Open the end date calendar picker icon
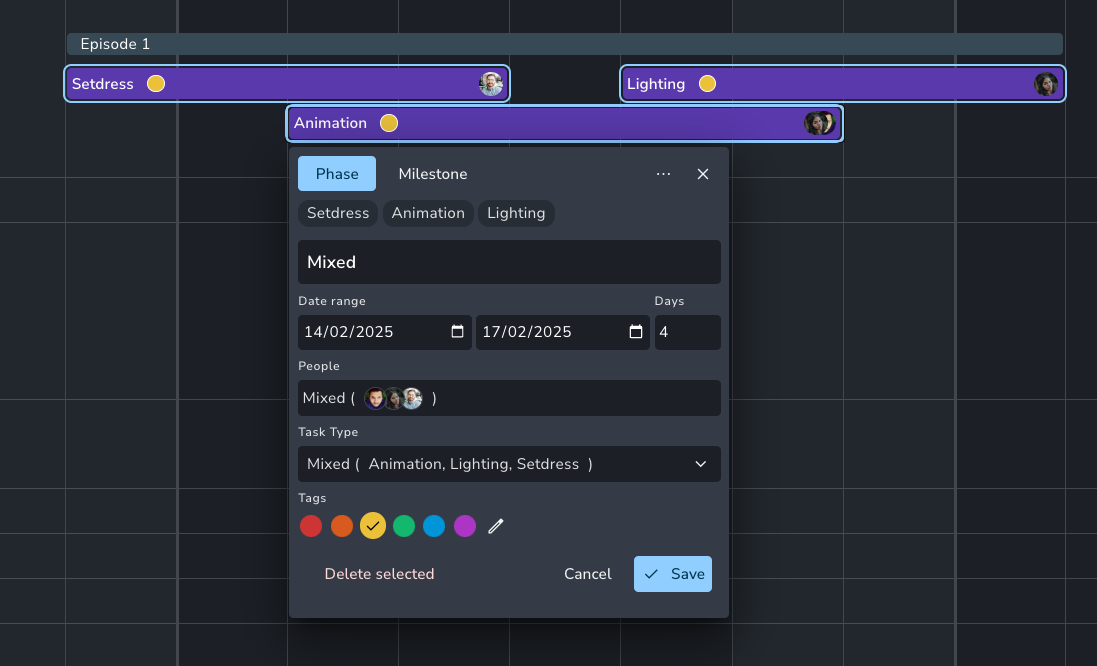This screenshot has height=666, width=1097. [635, 332]
